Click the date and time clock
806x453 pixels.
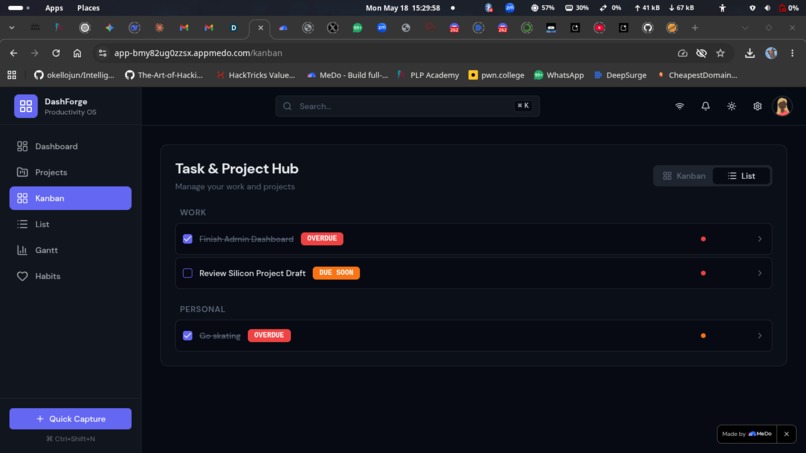tap(402, 8)
